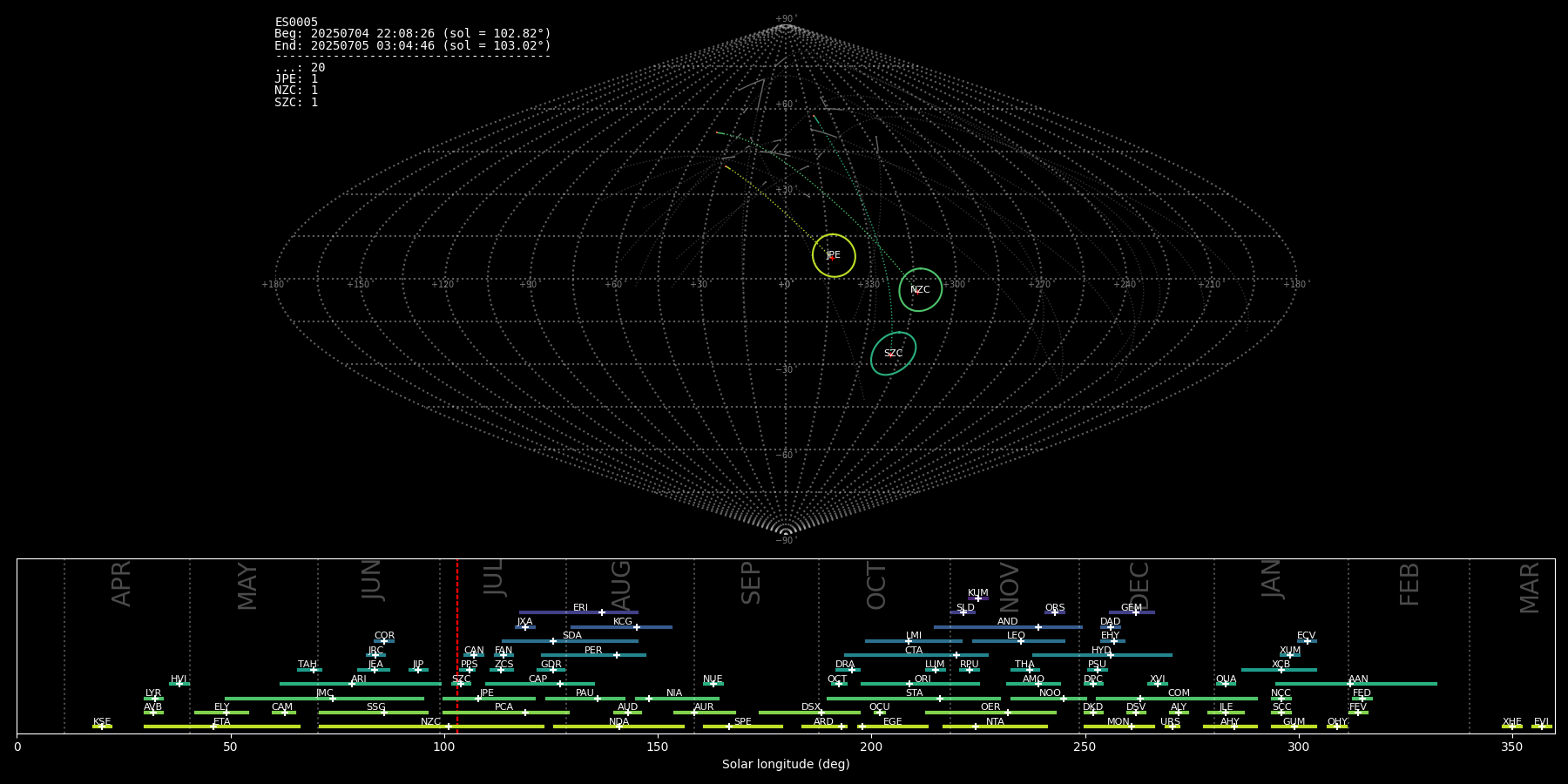Click the JPE radiant circle on sky map
The width and height of the screenshot is (1568, 784).
pos(834,255)
